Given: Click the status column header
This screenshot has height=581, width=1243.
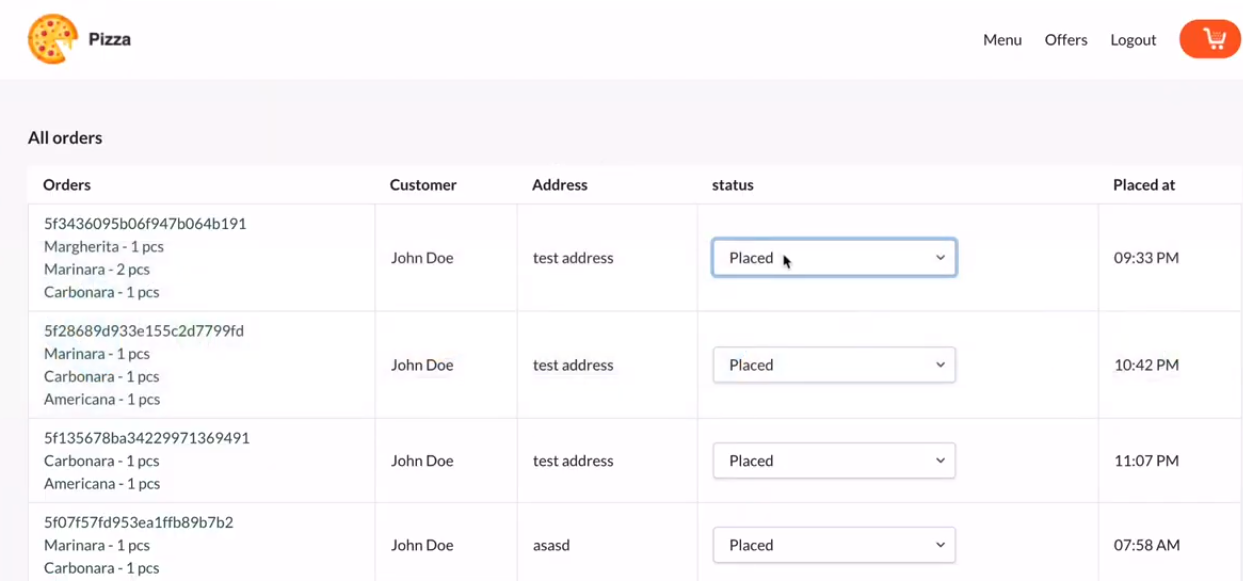Looking at the screenshot, I should pos(733,185).
